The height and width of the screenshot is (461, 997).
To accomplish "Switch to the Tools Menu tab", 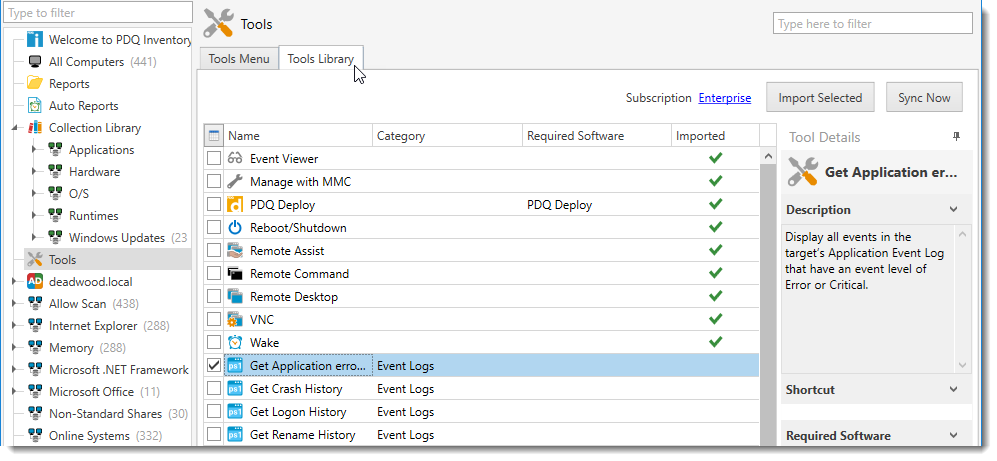I will point(239,58).
